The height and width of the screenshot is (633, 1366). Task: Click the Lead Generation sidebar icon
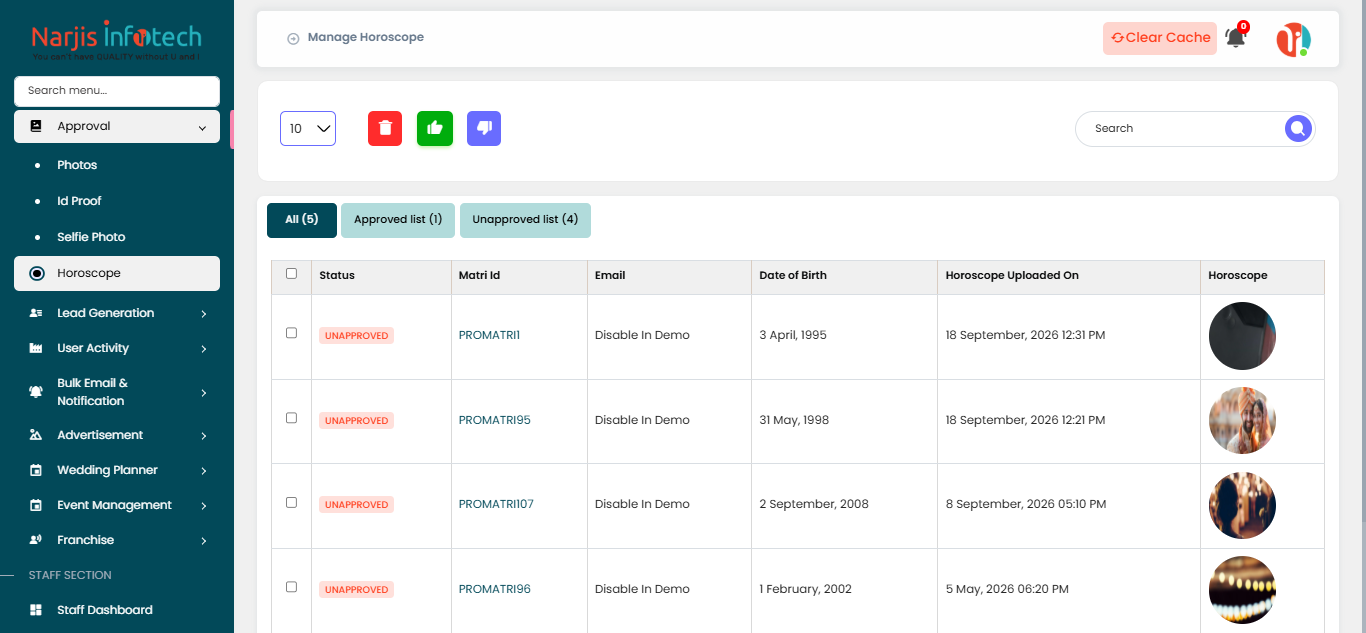coord(36,313)
